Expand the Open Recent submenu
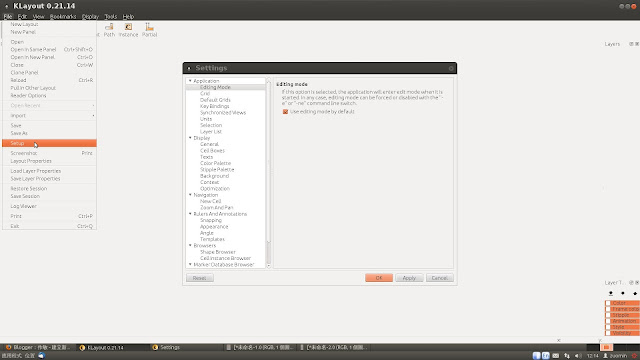640x360 pixels. pyautogui.click(x=49, y=106)
